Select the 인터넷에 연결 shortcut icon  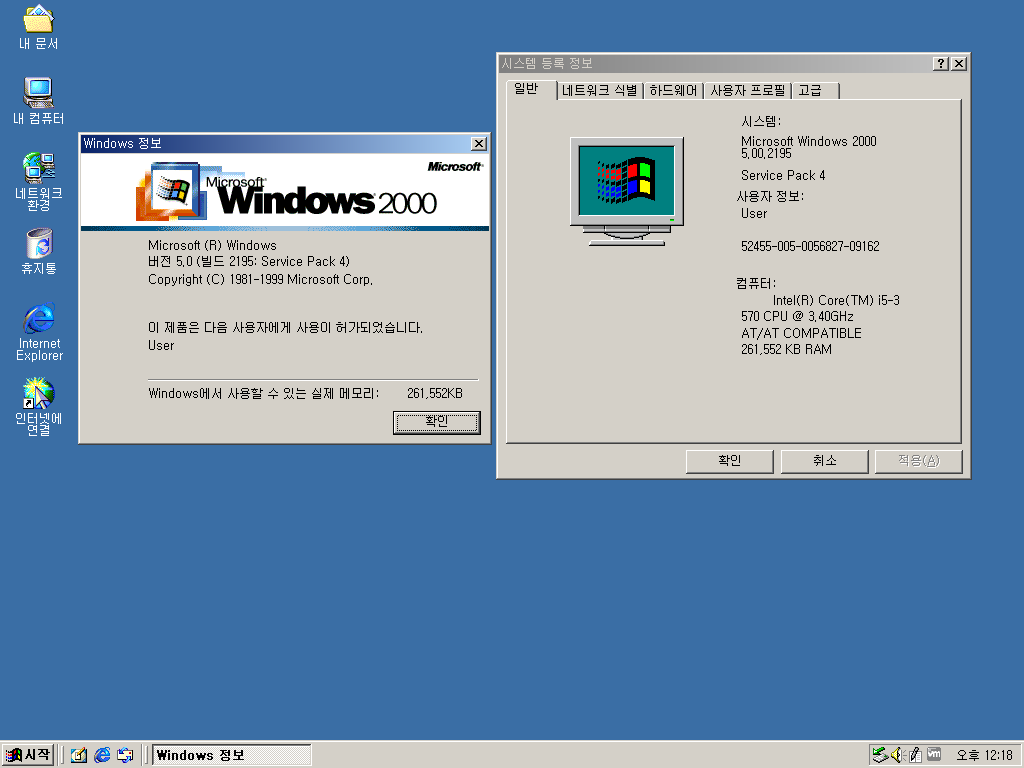(x=39, y=406)
